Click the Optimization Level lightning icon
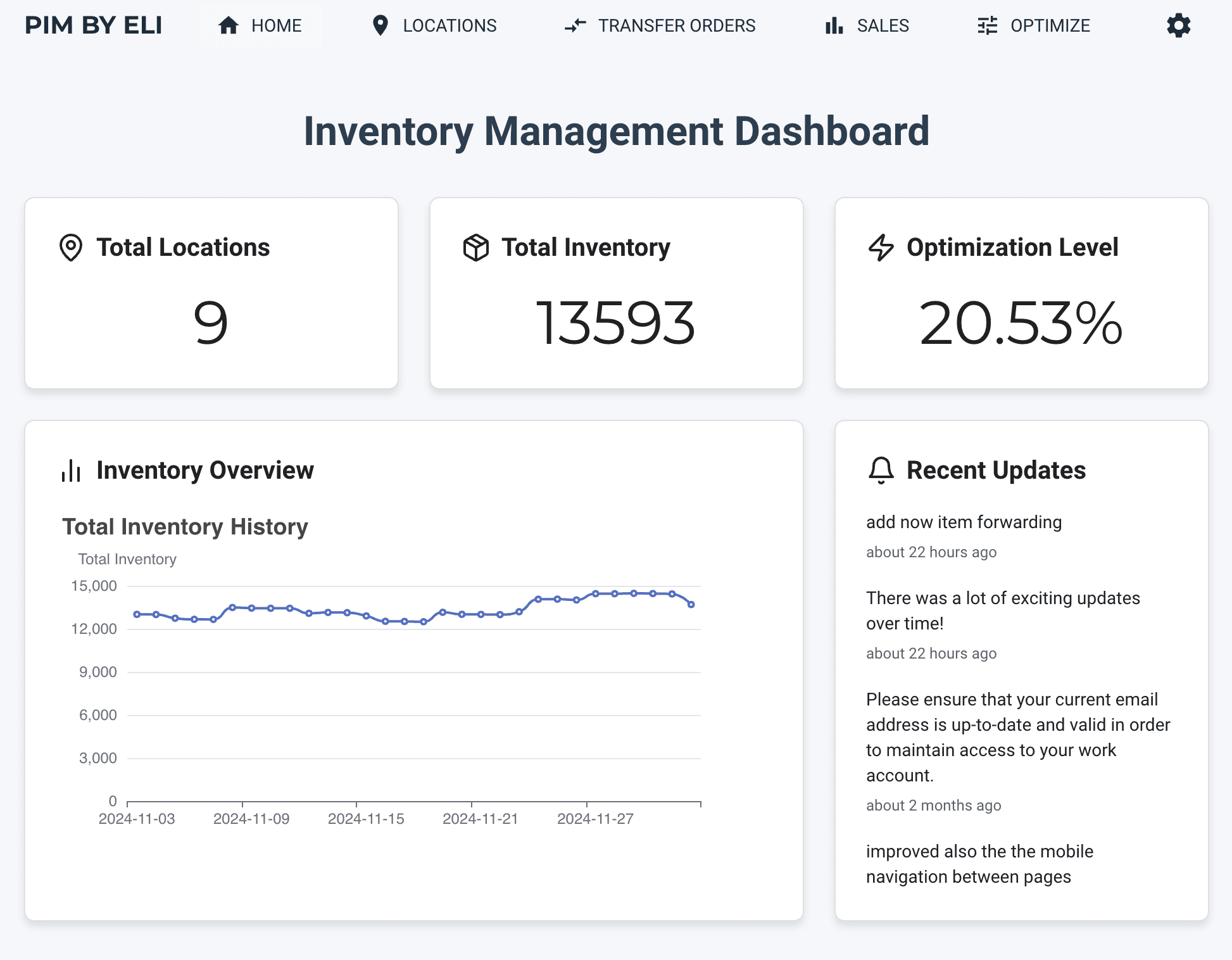The width and height of the screenshot is (1232, 960). coord(881,248)
